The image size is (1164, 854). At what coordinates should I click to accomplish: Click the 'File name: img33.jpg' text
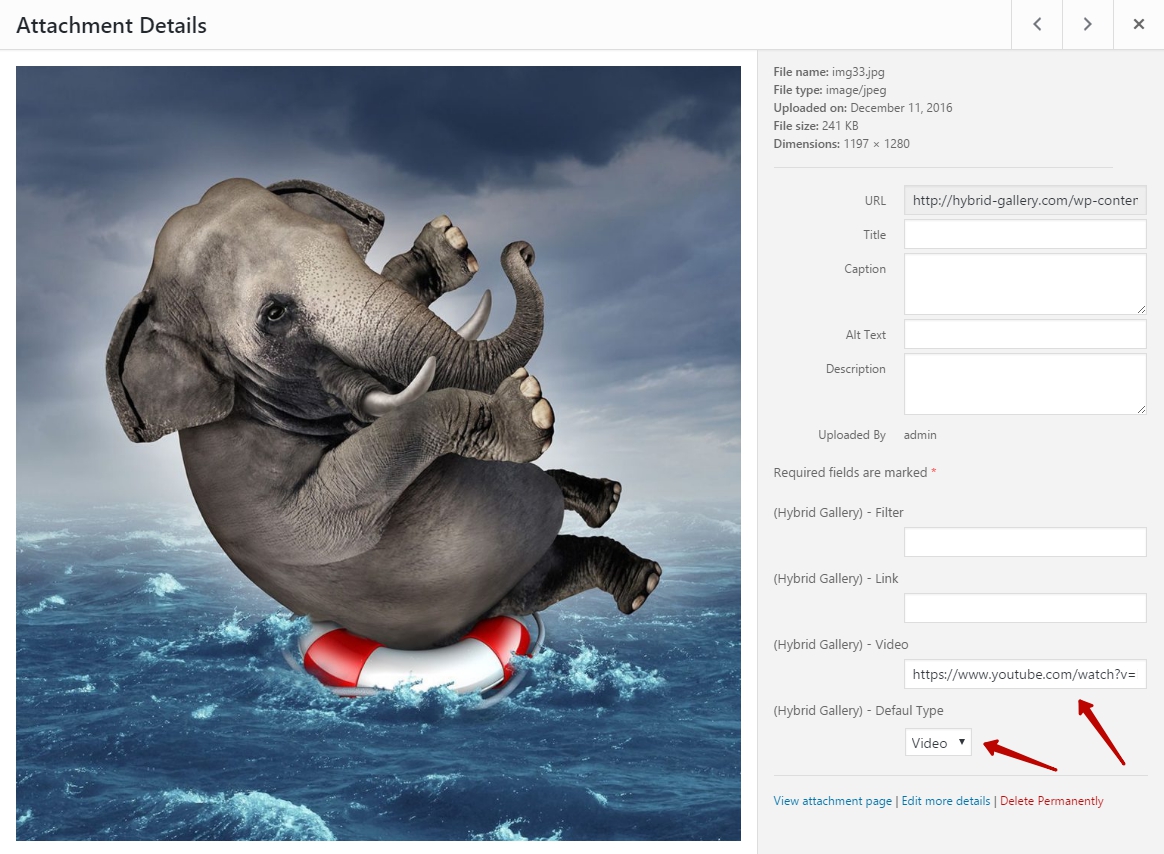click(828, 72)
